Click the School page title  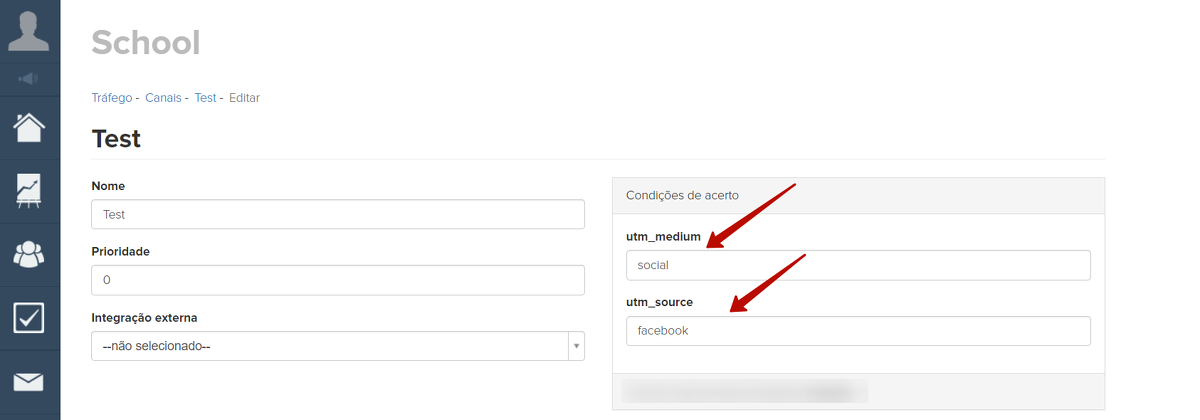click(x=146, y=43)
